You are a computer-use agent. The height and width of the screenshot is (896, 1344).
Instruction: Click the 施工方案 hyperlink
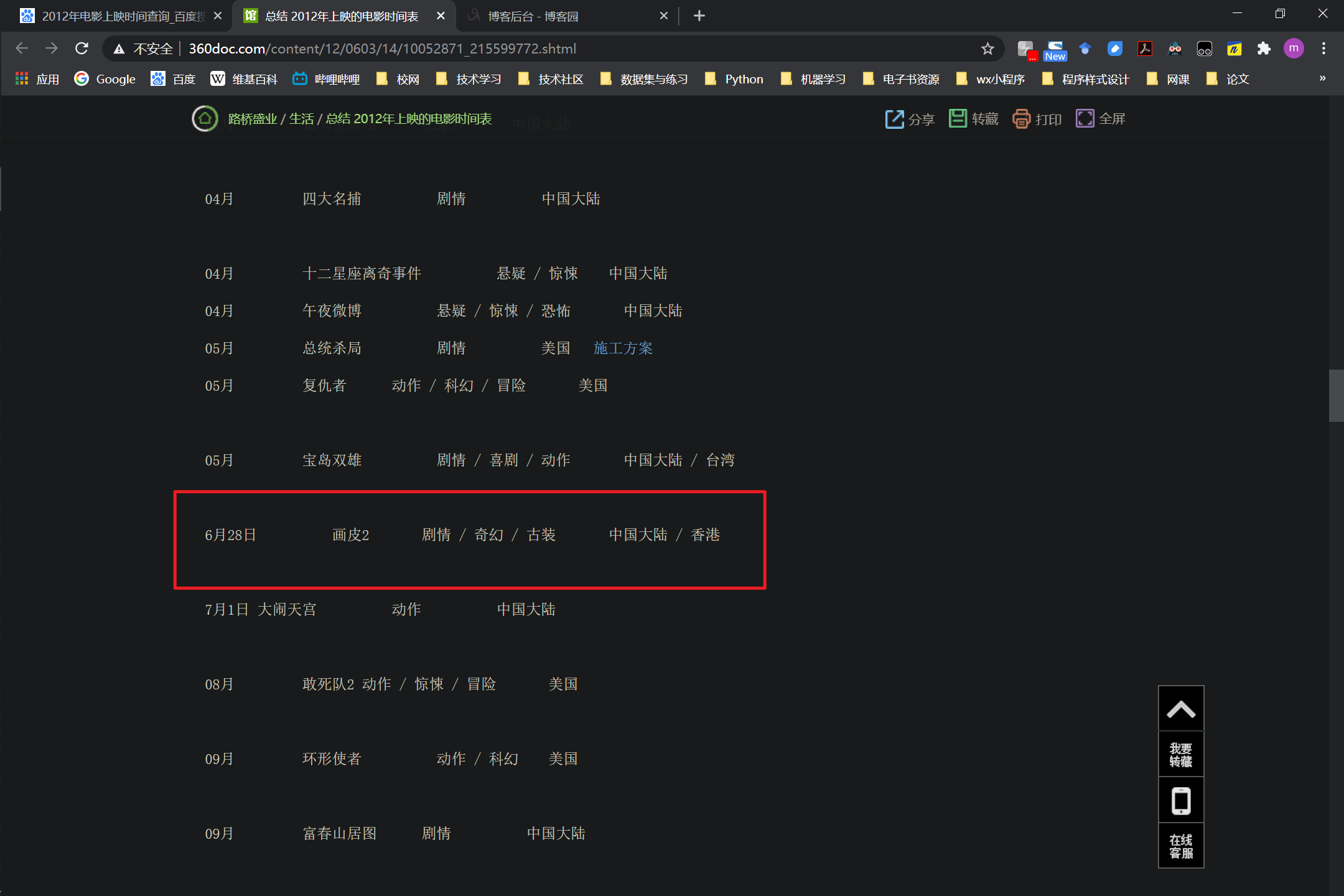tap(623, 348)
